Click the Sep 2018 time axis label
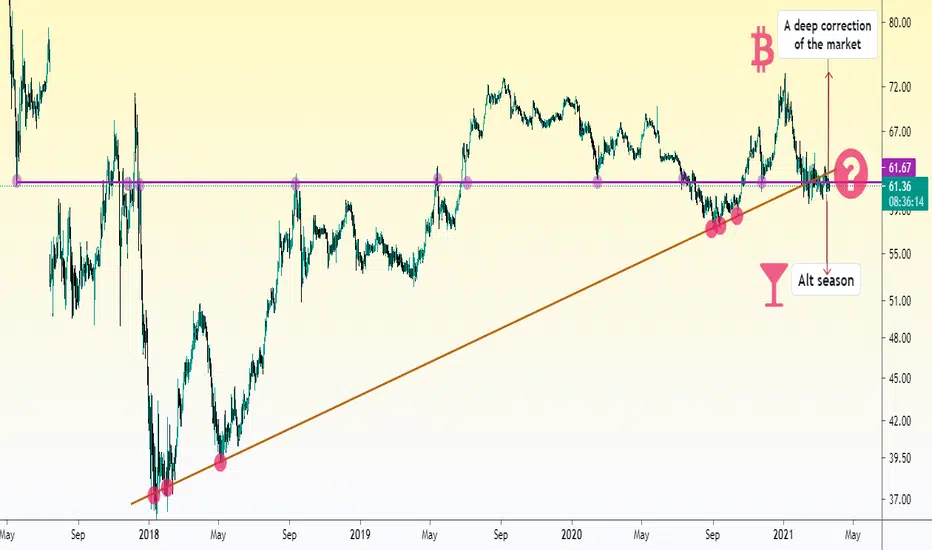 [289, 535]
